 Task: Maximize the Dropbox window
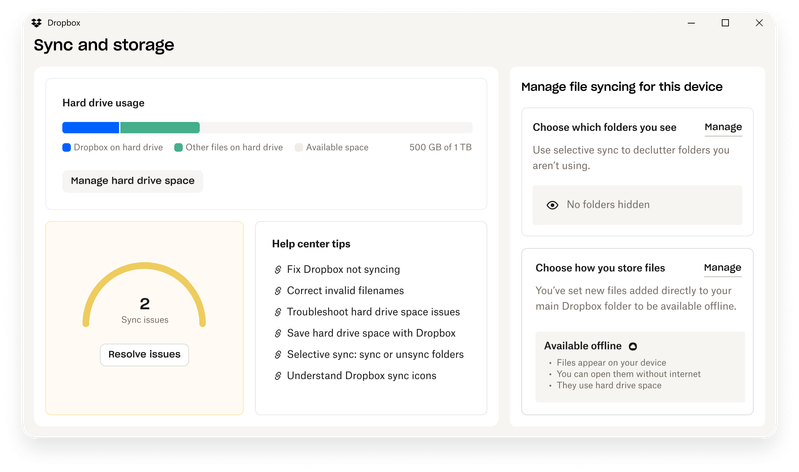tap(725, 22)
